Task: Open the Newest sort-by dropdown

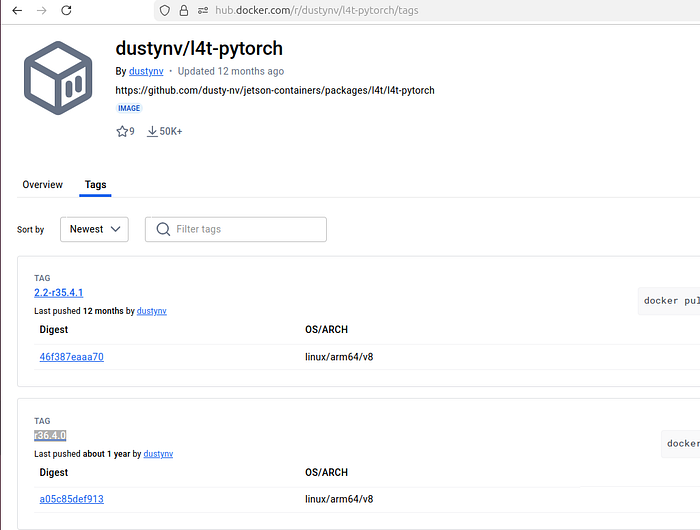Action: coord(94,229)
